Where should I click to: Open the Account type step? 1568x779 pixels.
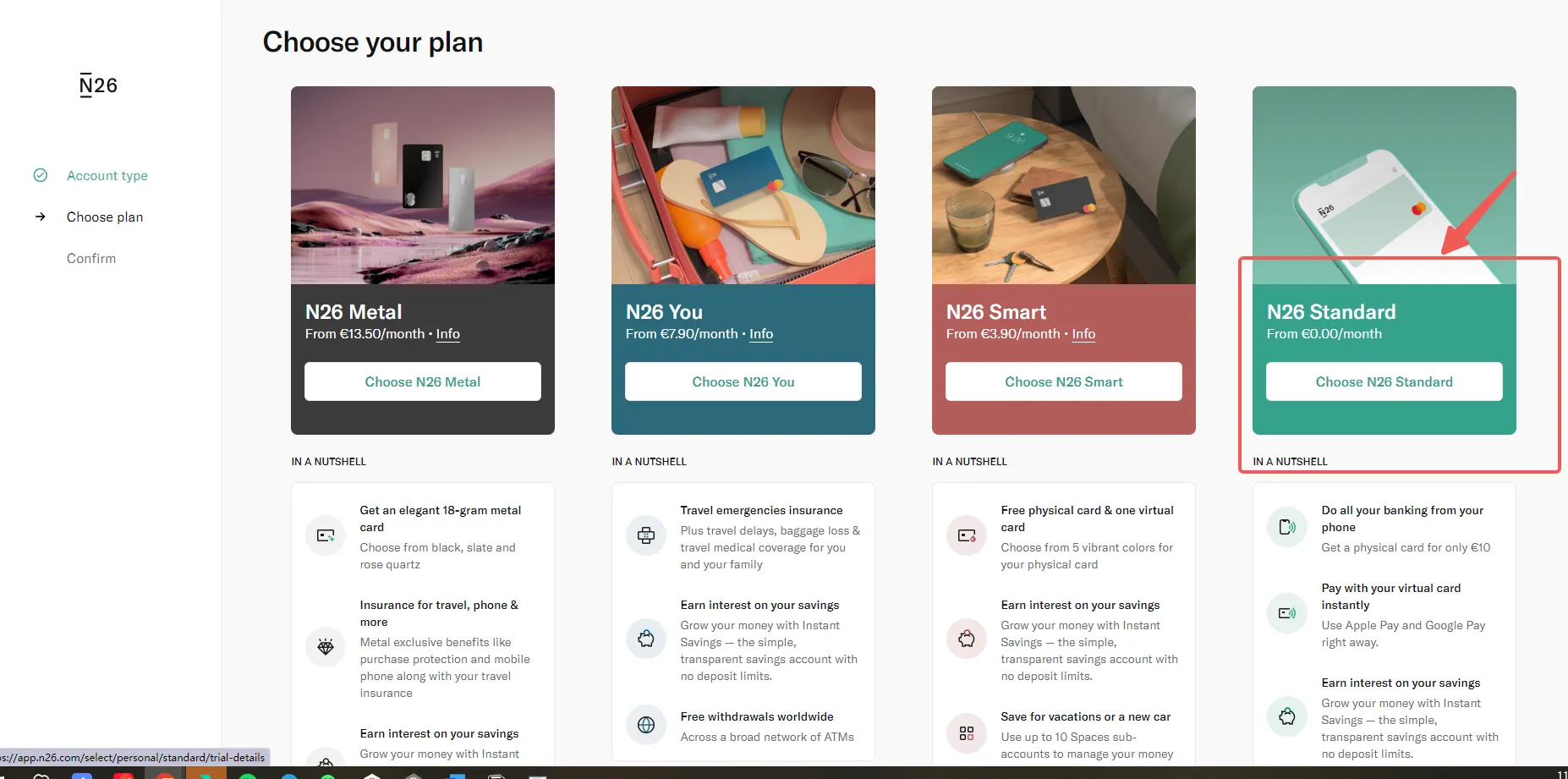pyautogui.click(x=107, y=175)
